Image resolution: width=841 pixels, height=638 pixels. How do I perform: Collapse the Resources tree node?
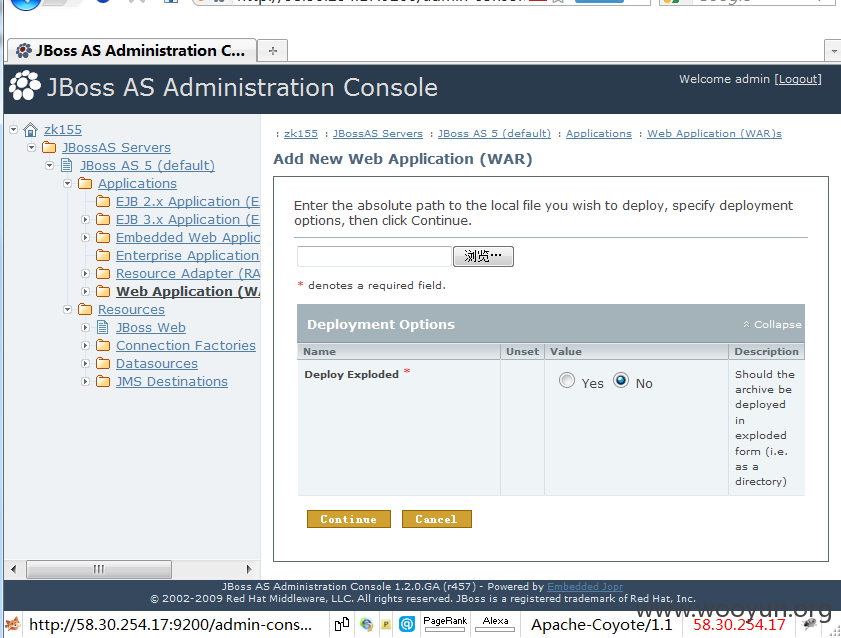(68, 309)
